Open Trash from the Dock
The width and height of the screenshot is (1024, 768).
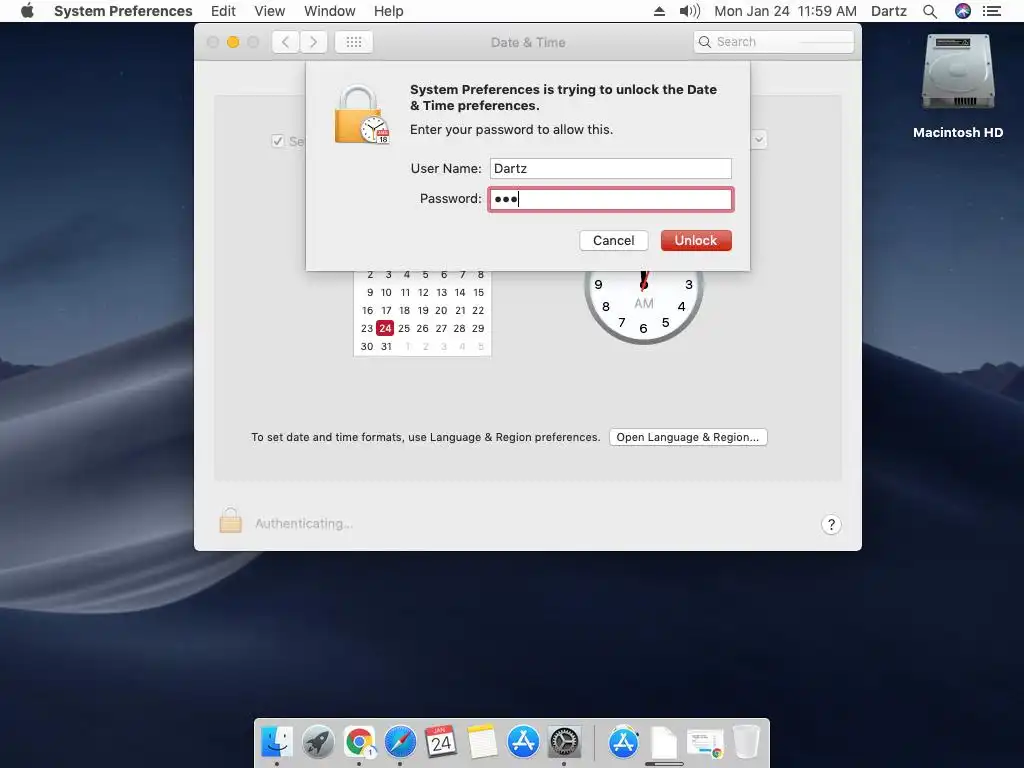coord(746,743)
